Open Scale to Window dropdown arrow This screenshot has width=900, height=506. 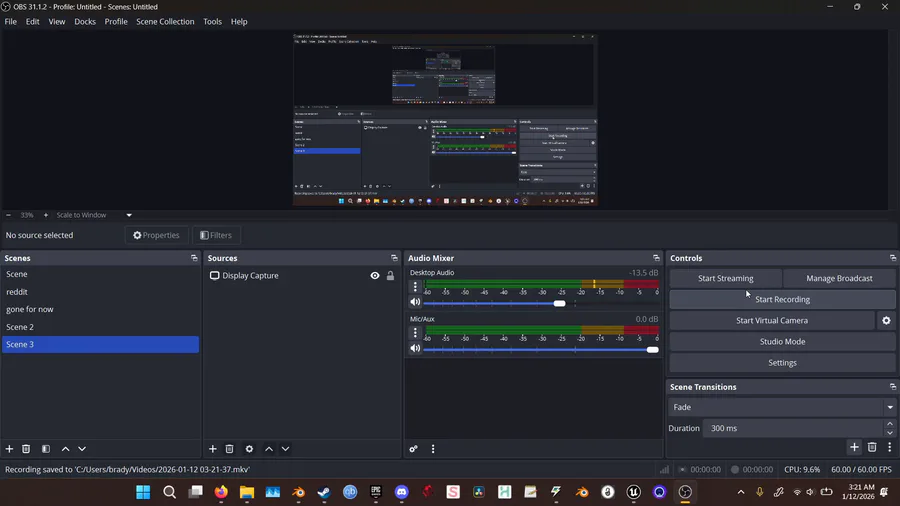[129, 215]
